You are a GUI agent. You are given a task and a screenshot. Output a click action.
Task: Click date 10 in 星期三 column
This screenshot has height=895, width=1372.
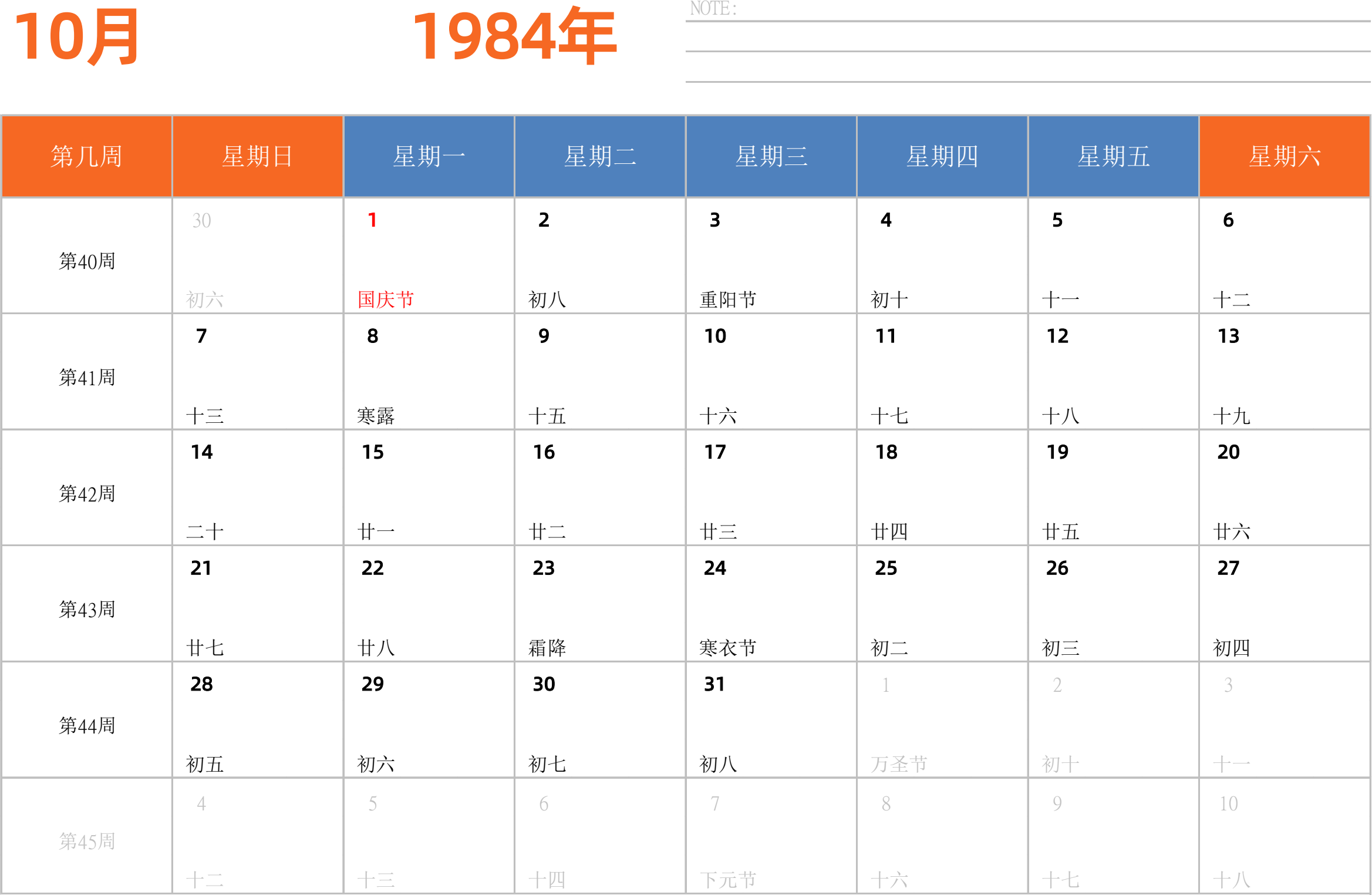tap(715, 336)
